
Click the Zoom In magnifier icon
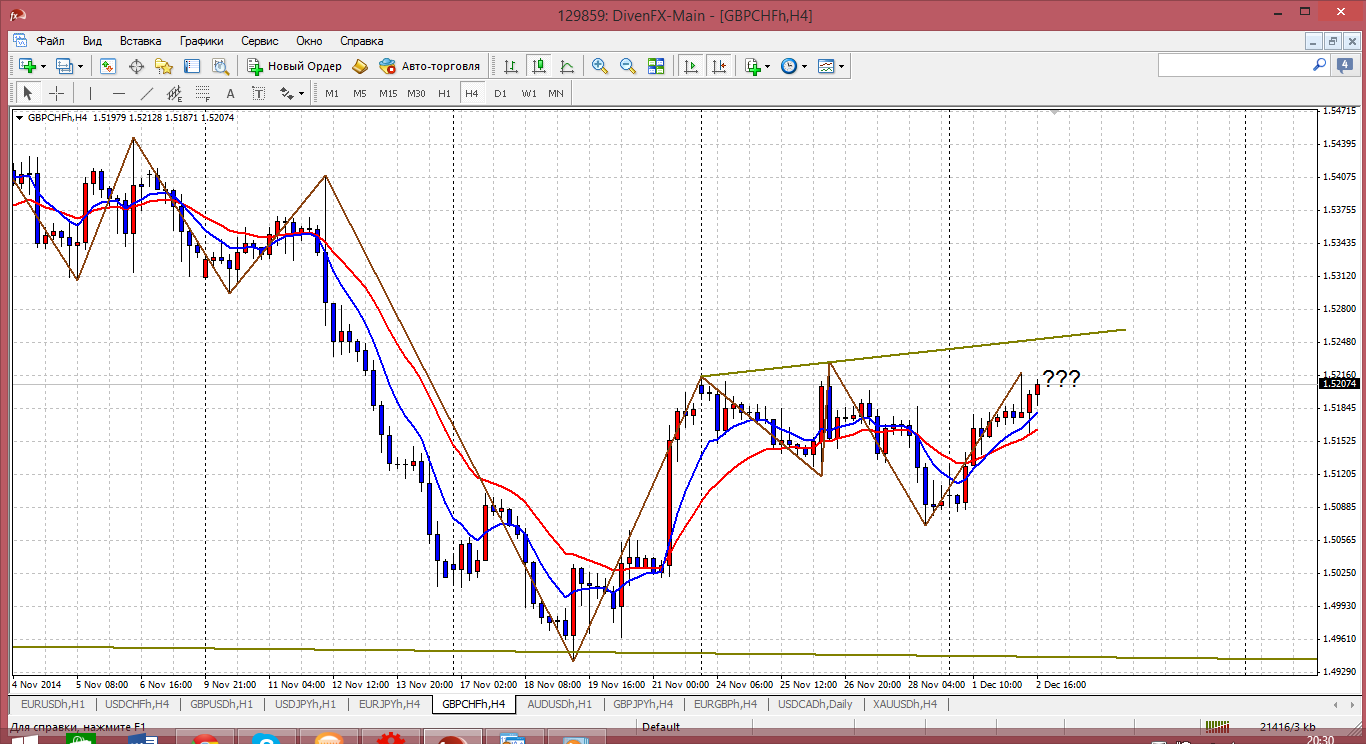[600, 66]
